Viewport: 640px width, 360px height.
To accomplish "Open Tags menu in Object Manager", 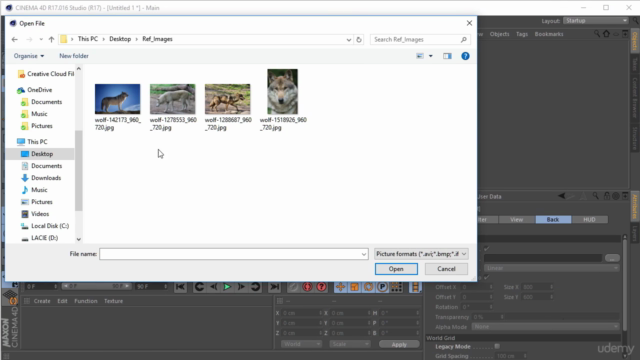I will (522, 34).
